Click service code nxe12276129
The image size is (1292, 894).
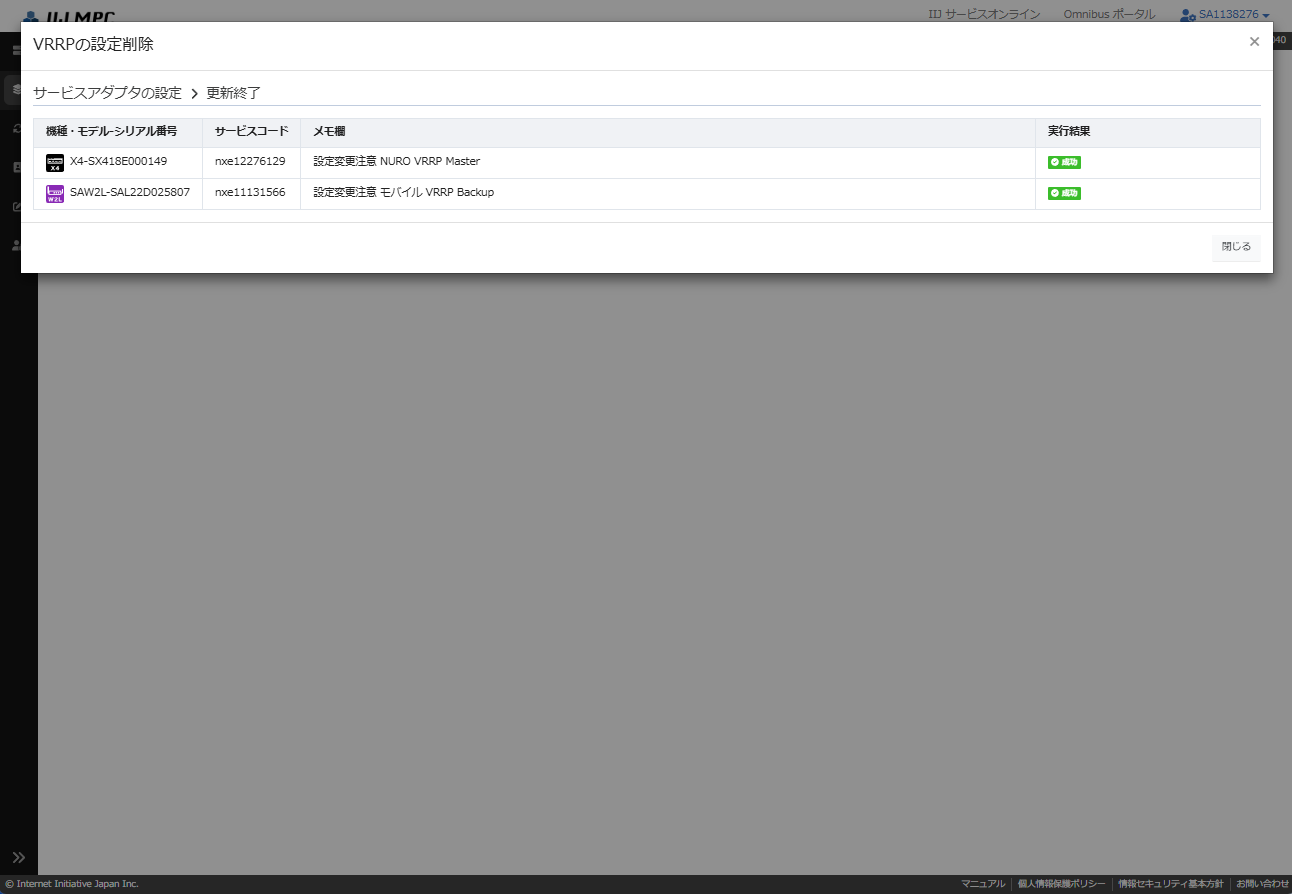click(x=250, y=162)
